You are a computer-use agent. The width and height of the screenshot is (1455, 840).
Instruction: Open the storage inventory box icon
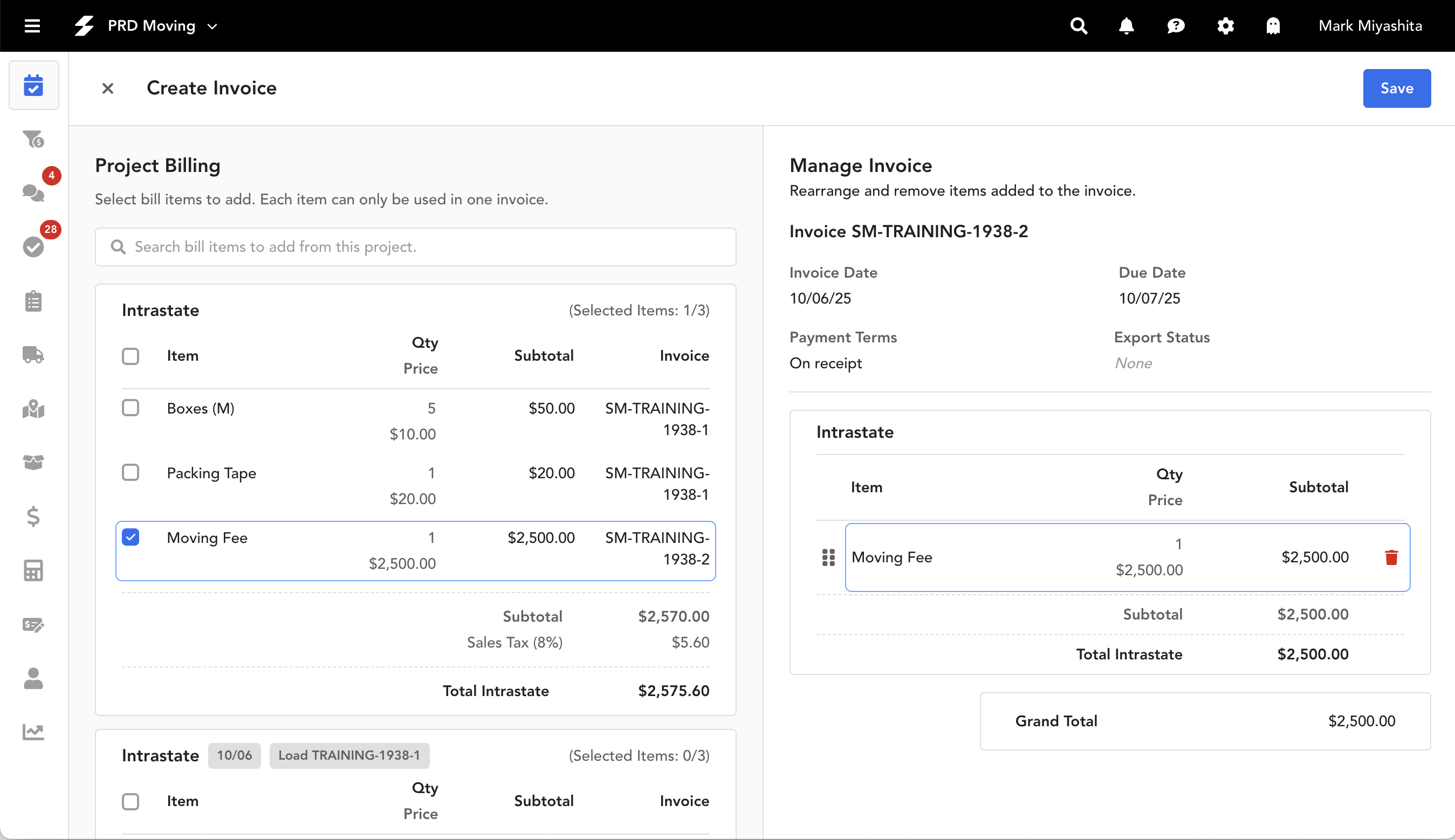[x=33, y=462]
